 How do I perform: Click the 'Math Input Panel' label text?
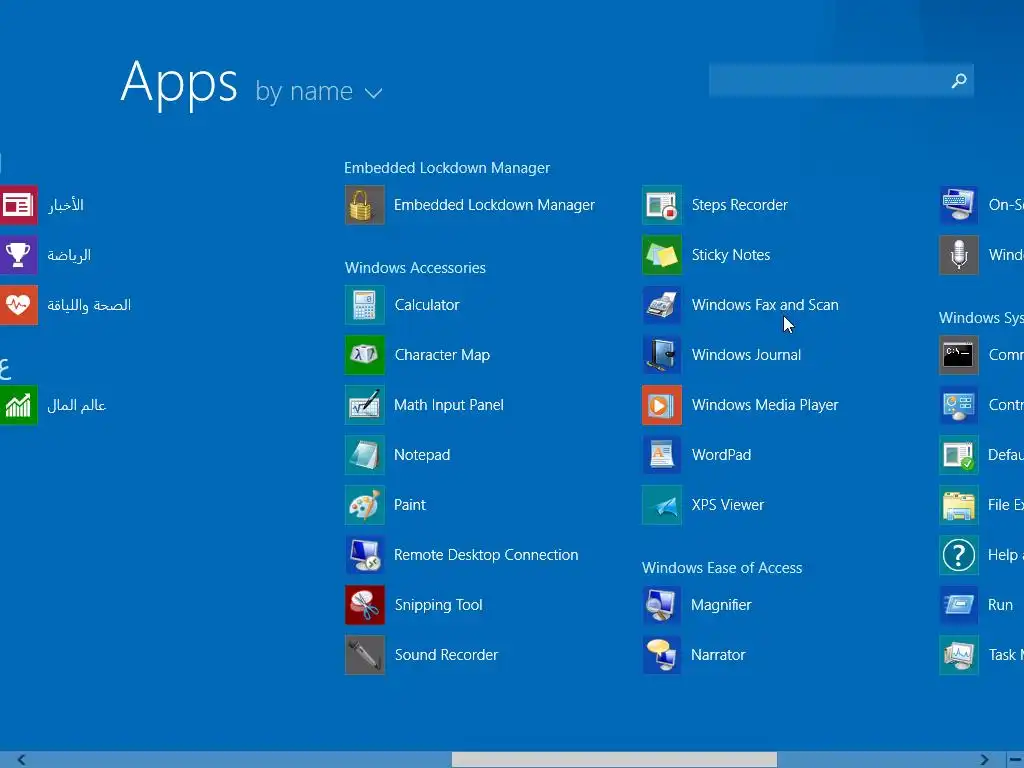pyautogui.click(x=449, y=405)
